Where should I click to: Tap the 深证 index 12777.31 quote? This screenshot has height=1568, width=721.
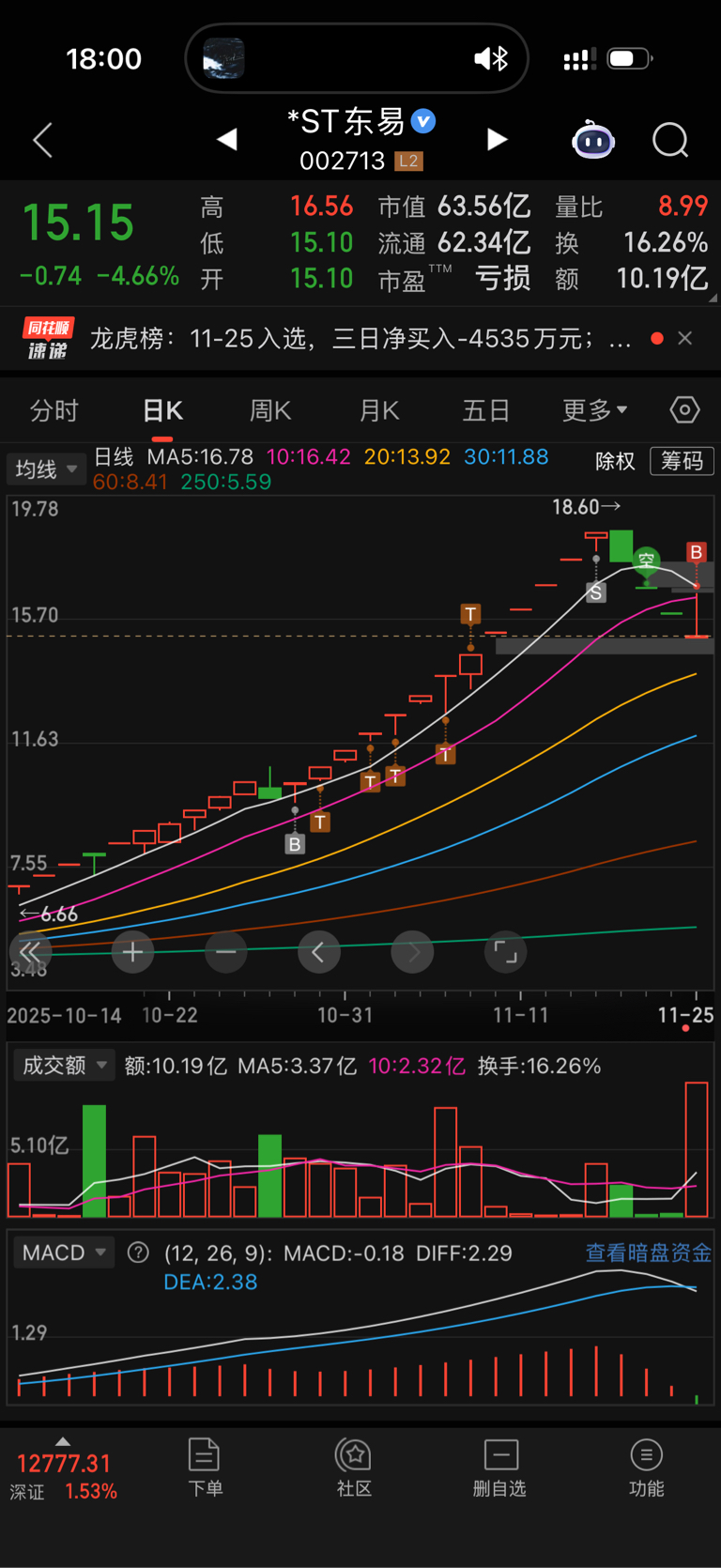coord(64,1477)
